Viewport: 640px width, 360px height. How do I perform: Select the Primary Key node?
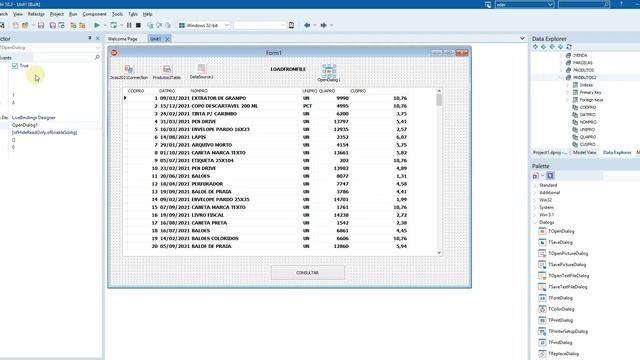pyautogui.click(x=590, y=93)
